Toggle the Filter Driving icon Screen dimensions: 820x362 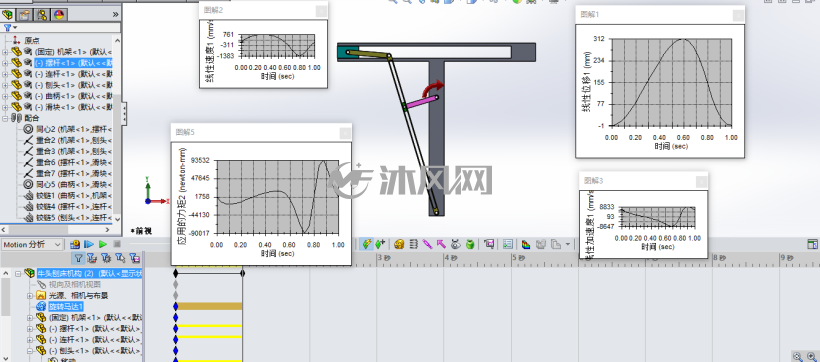(106, 257)
